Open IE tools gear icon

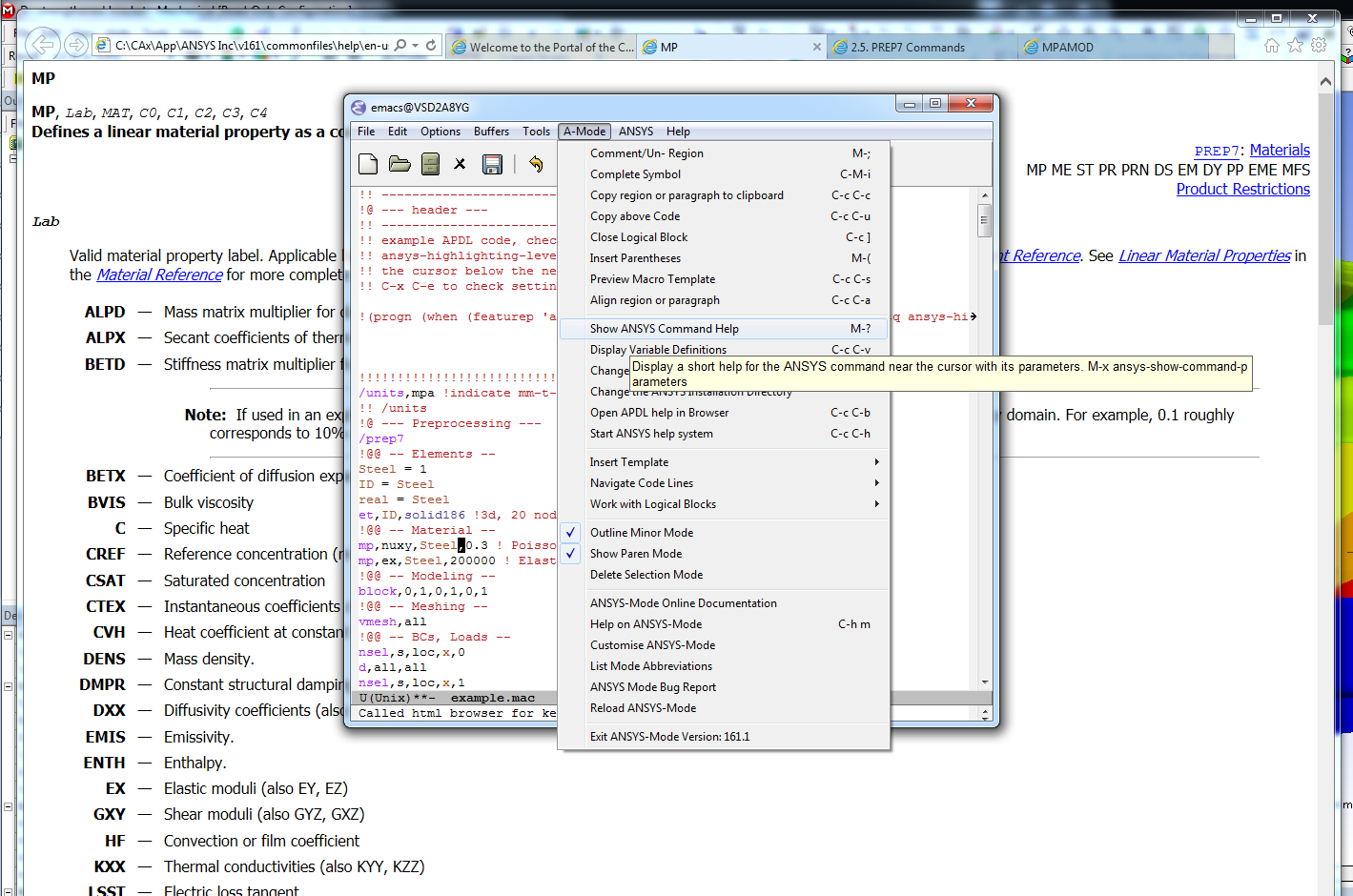pos(1319,45)
